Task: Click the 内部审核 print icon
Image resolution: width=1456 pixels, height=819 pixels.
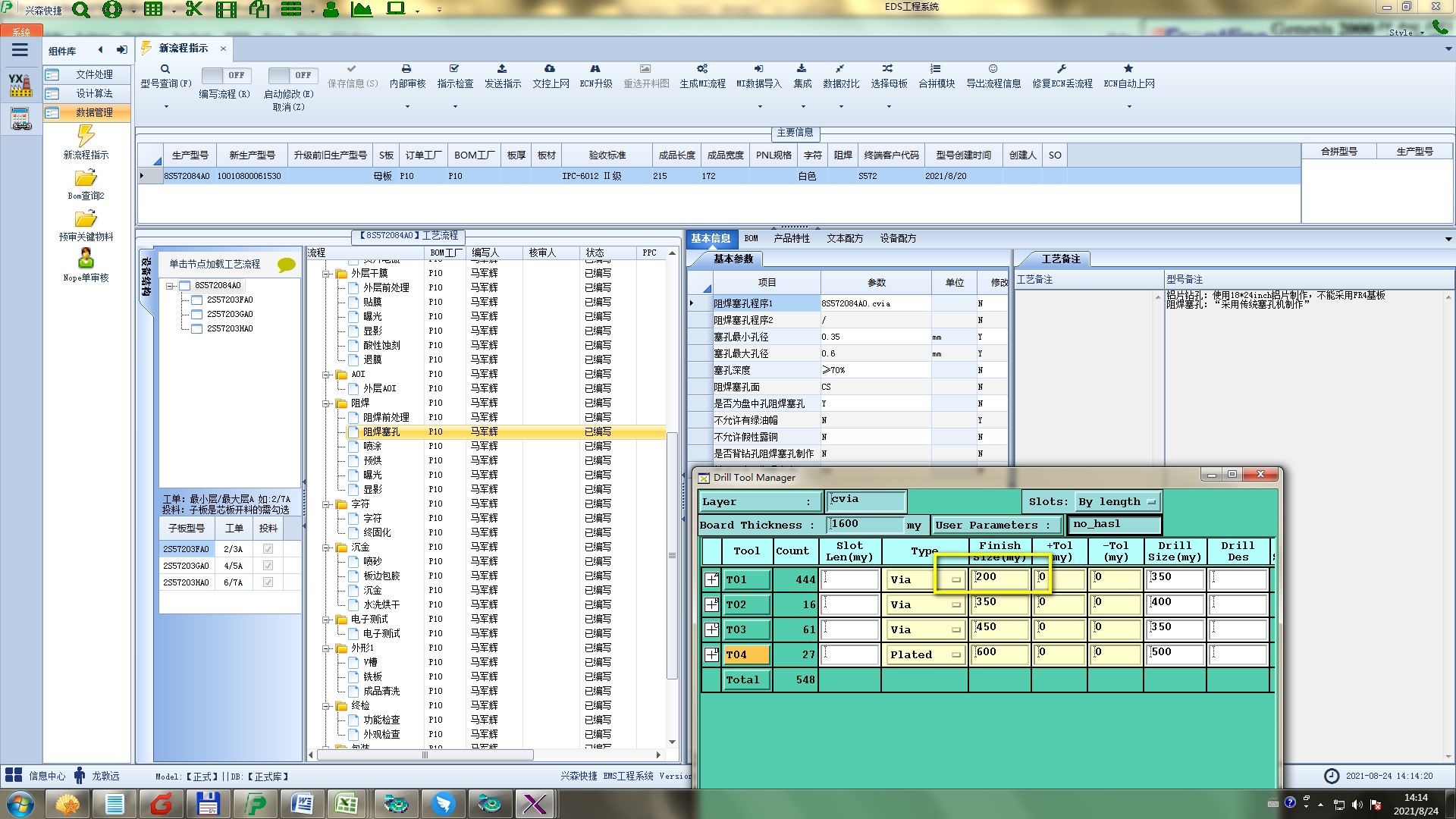Action: click(406, 69)
